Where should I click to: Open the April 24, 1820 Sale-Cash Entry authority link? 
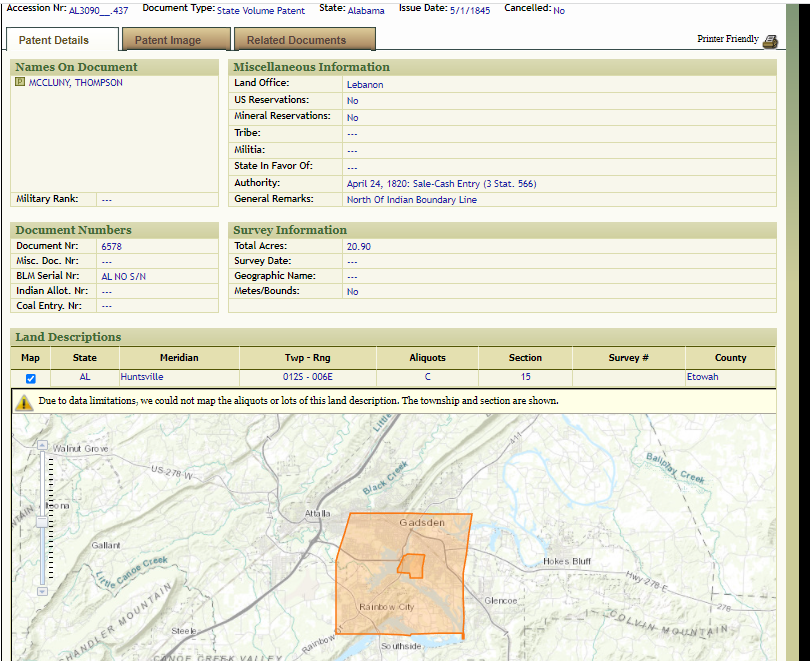pyautogui.click(x=441, y=184)
